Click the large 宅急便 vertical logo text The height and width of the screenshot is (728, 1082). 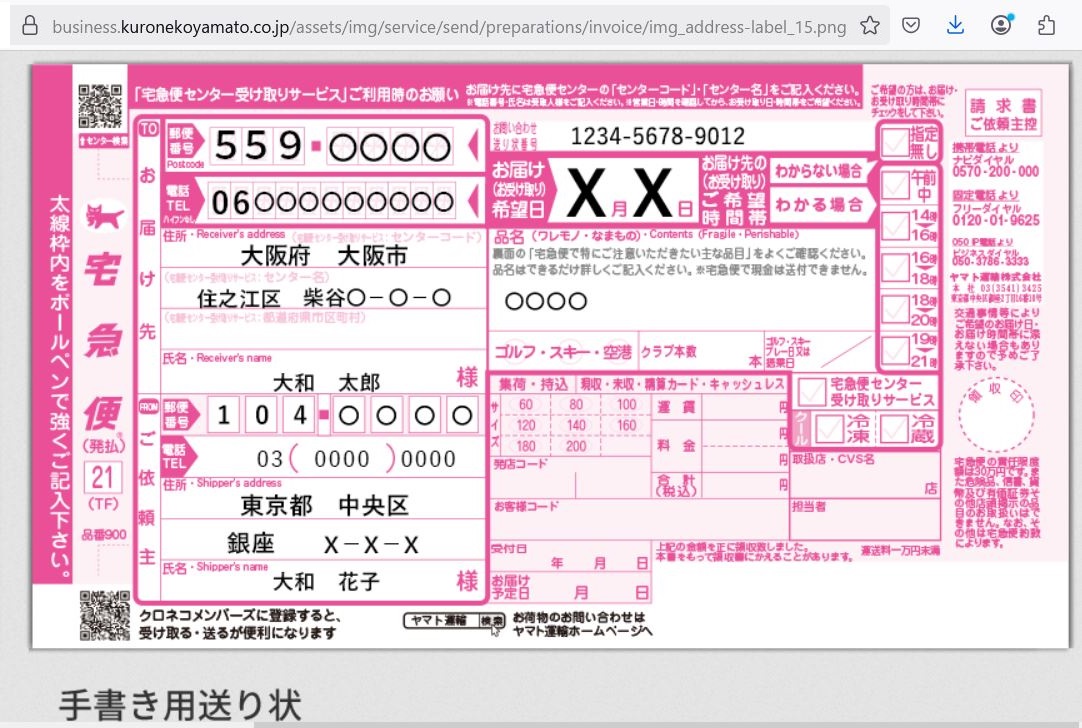click(x=104, y=341)
